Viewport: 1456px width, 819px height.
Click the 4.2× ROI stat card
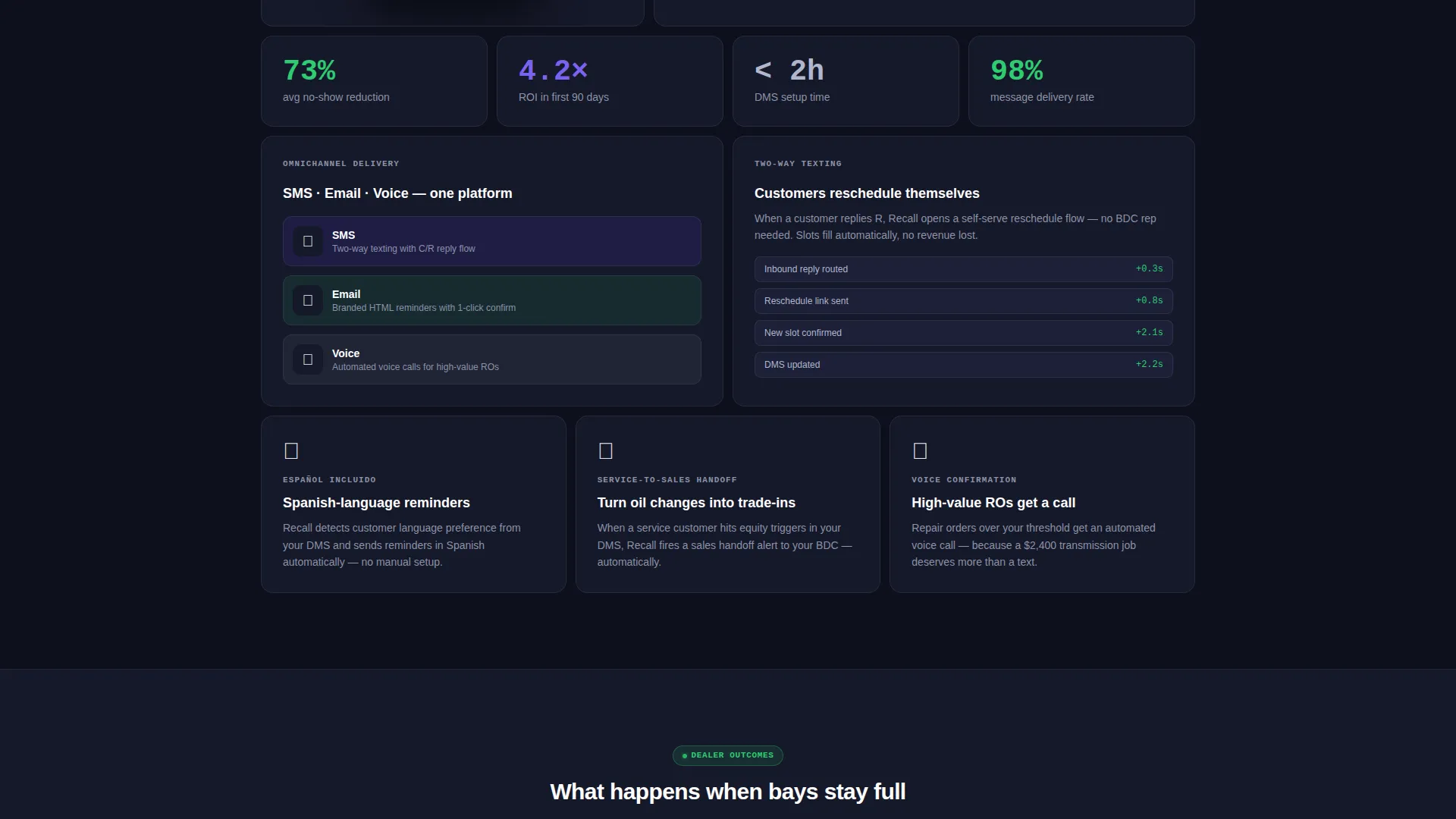point(610,81)
